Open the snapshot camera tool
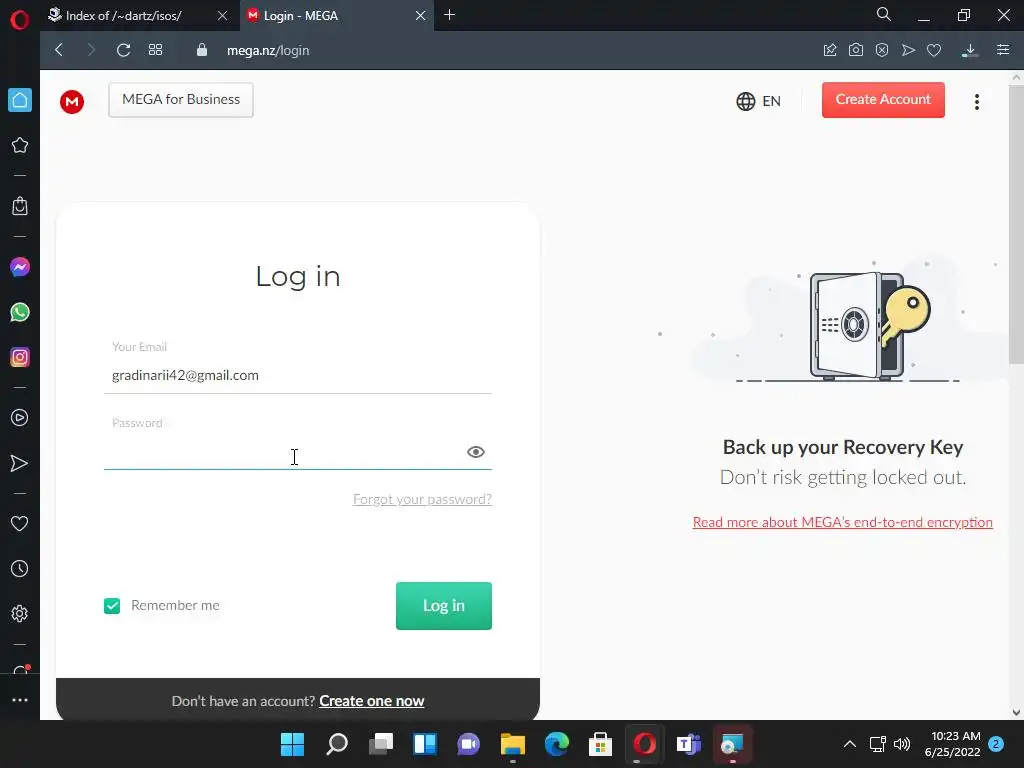This screenshot has width=1024, height=768. (x=856, y=50)
